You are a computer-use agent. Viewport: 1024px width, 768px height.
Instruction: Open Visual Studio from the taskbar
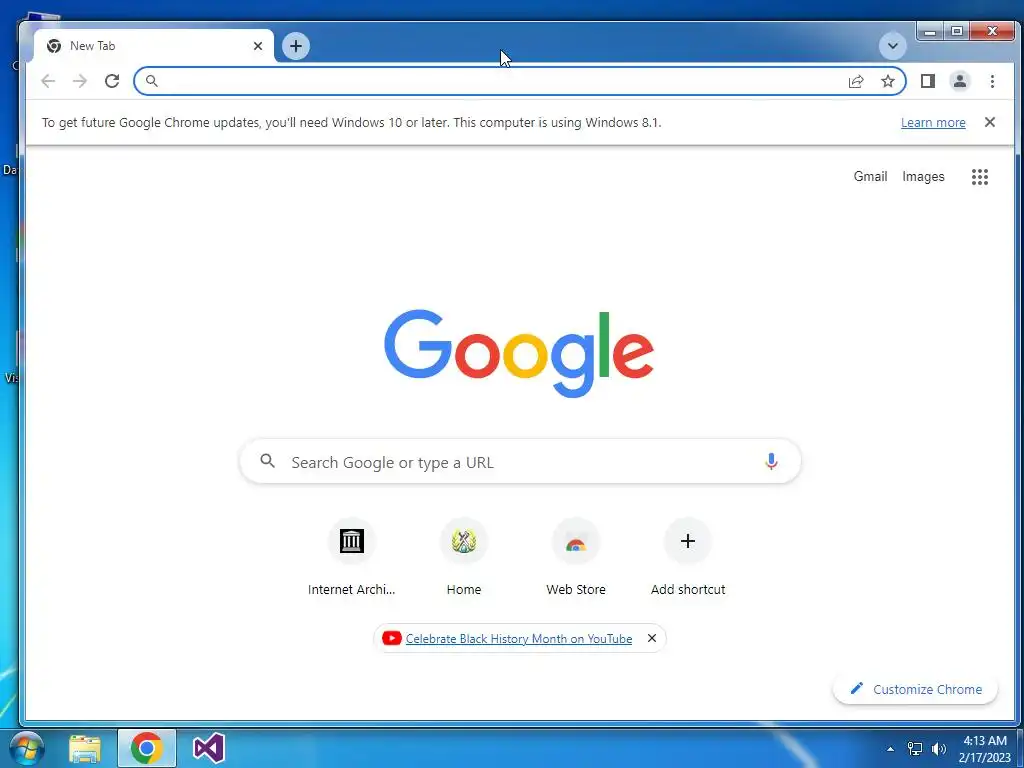pos(208,748)
